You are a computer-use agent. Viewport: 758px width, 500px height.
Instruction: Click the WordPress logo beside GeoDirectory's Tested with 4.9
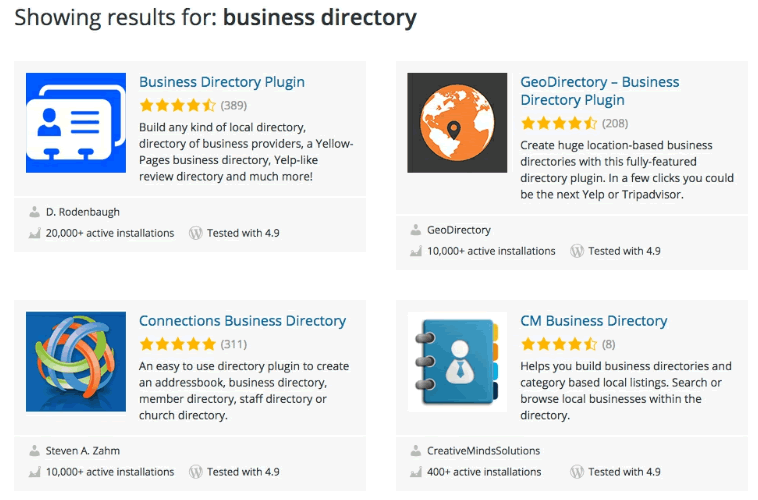click(577, 251)
